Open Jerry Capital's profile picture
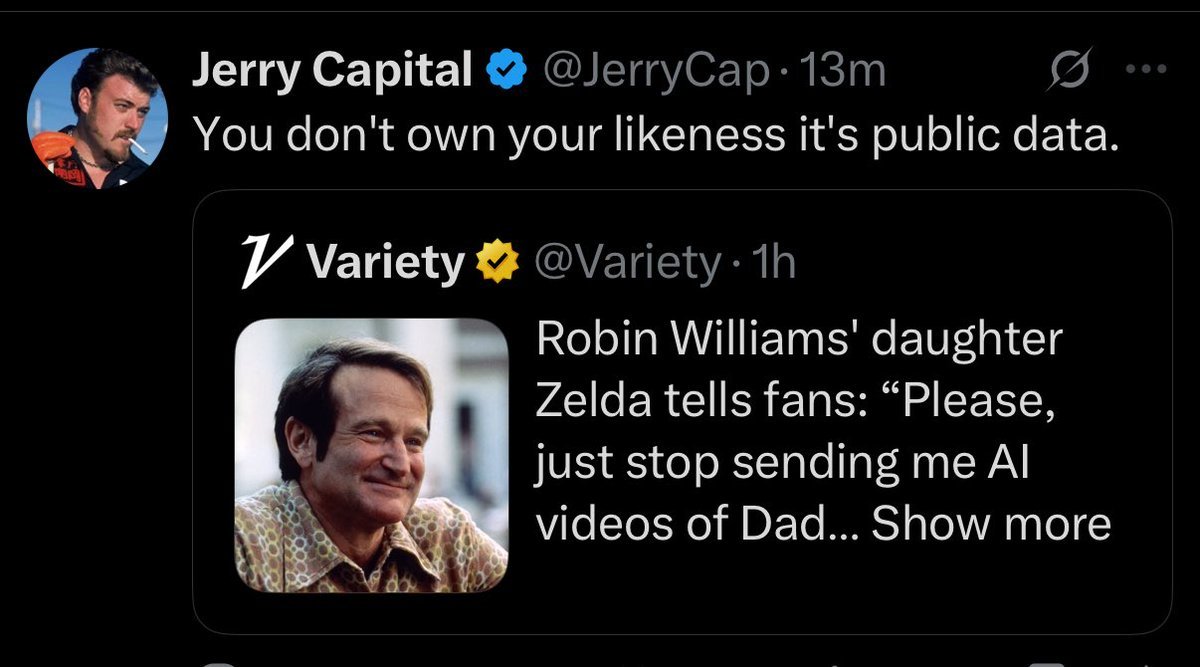 97,118
